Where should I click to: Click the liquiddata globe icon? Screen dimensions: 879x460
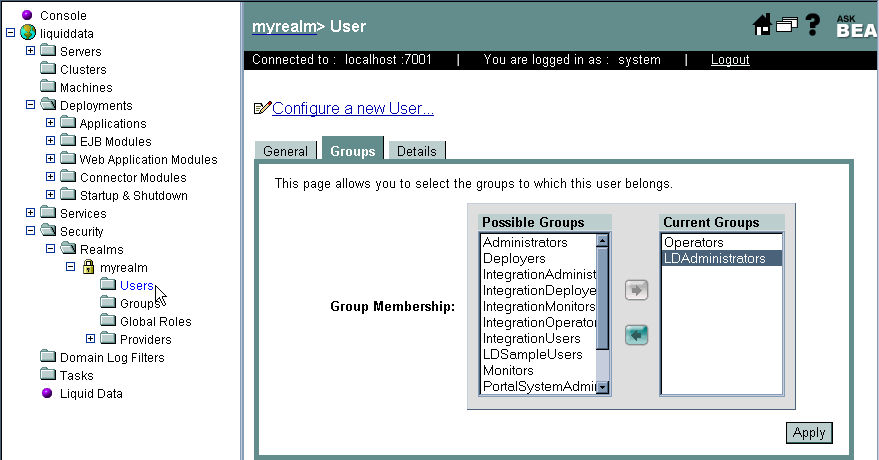[x=28, y=32]
